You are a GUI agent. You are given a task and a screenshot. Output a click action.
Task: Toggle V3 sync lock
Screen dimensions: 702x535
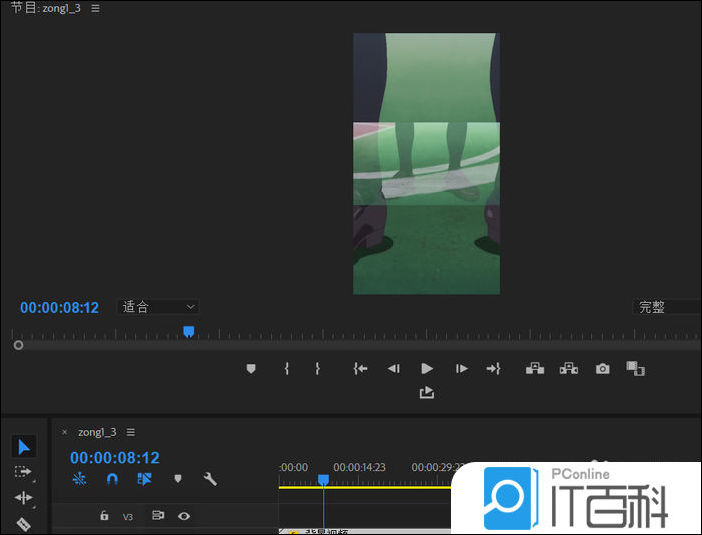(x=157, y=516)
